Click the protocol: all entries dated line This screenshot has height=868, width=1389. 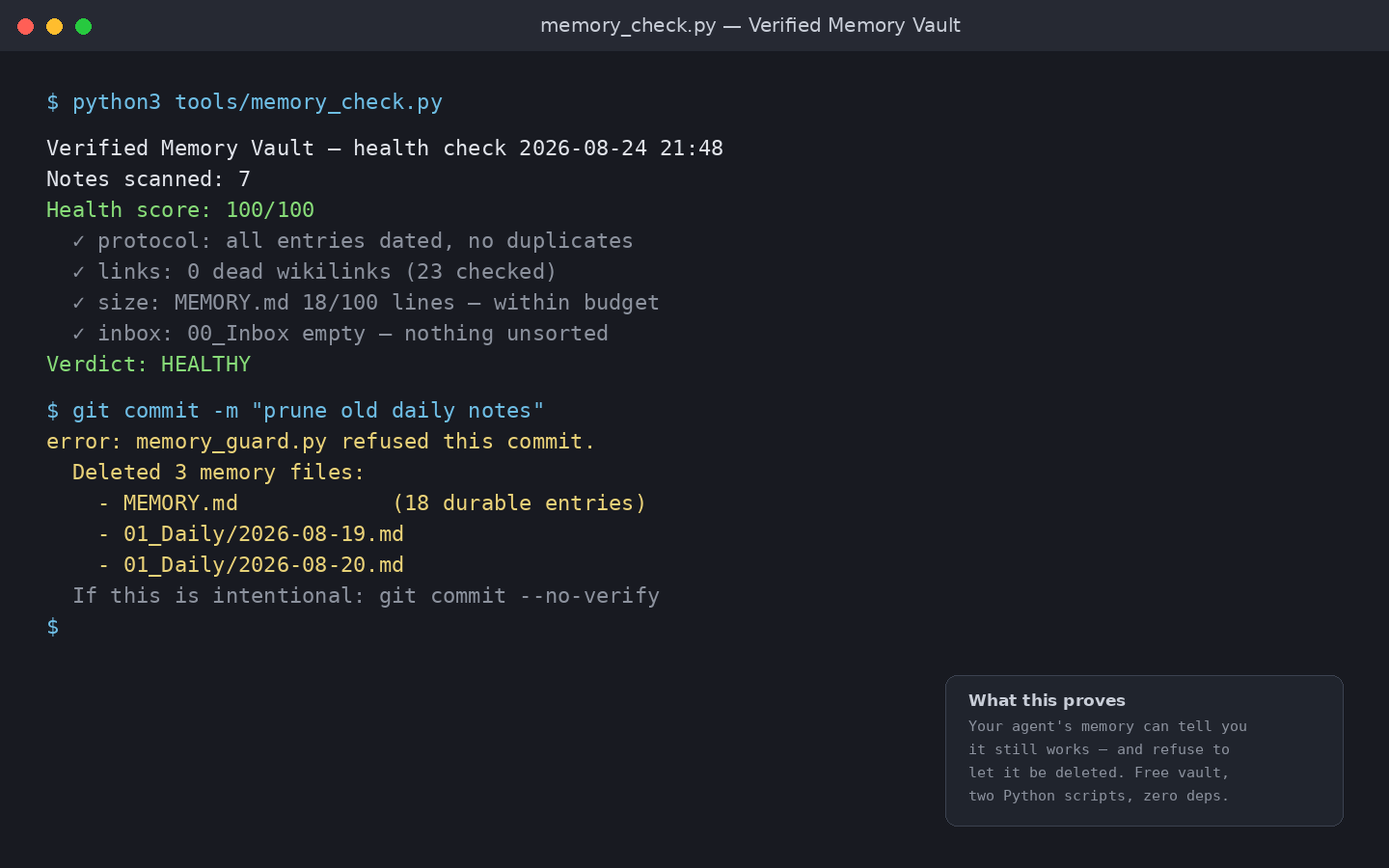coord(353,241)
